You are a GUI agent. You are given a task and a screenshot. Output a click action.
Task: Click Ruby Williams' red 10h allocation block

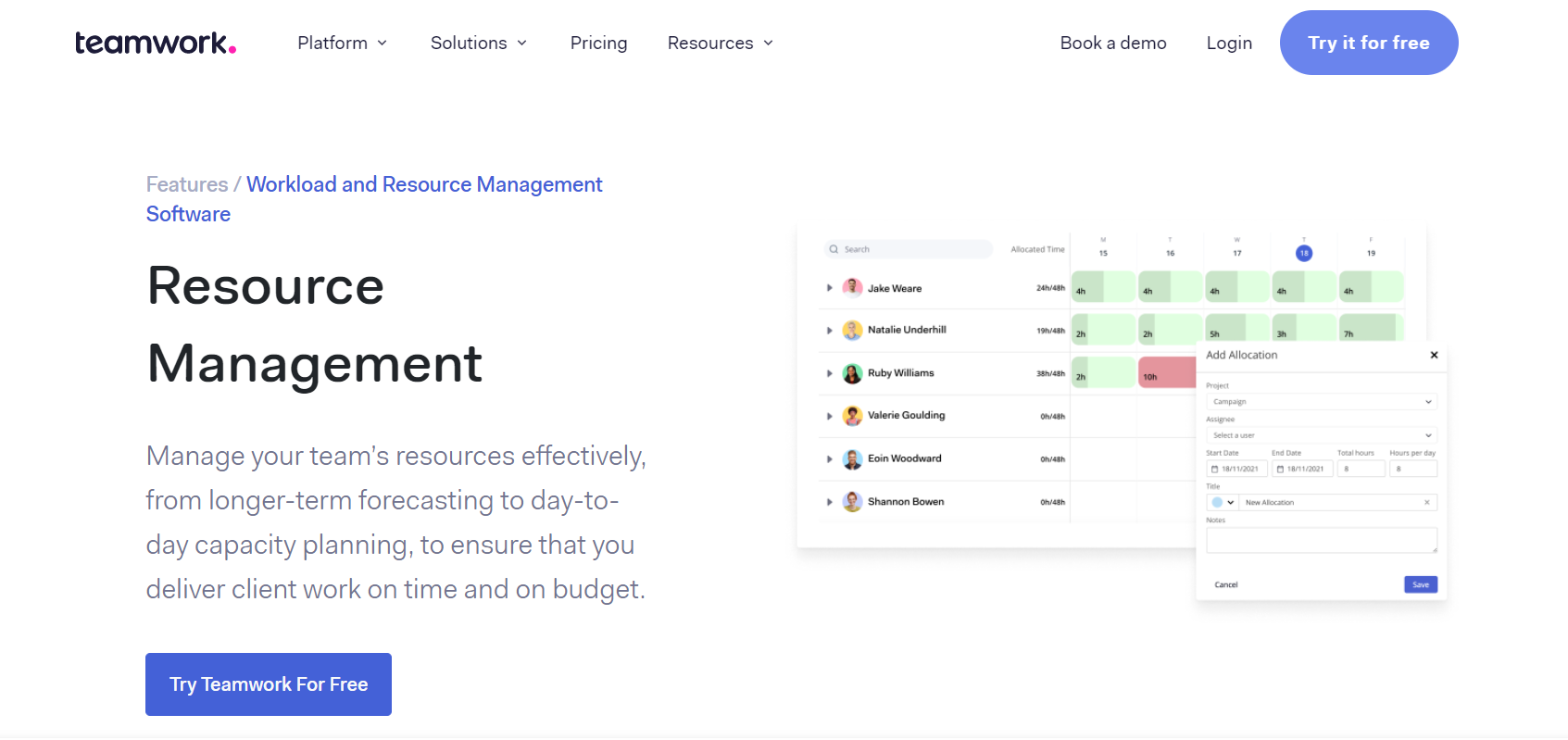click(x=1167, y=372)
